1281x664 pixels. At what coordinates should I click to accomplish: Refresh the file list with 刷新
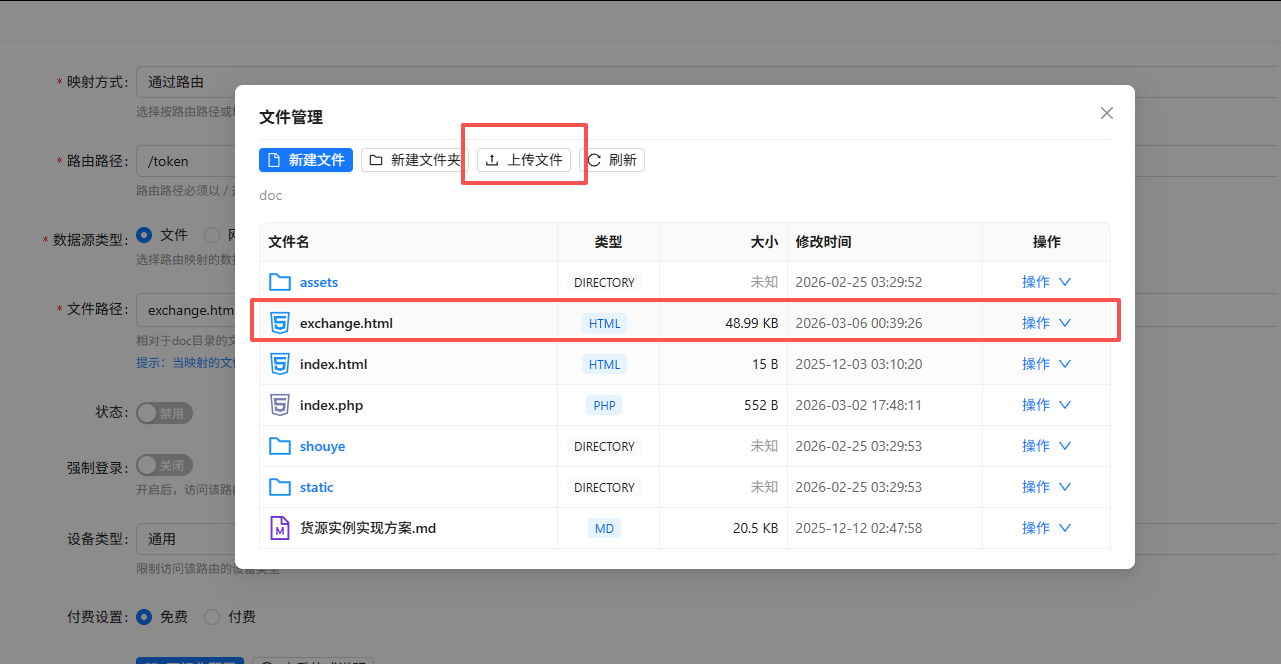coord(612,160)
